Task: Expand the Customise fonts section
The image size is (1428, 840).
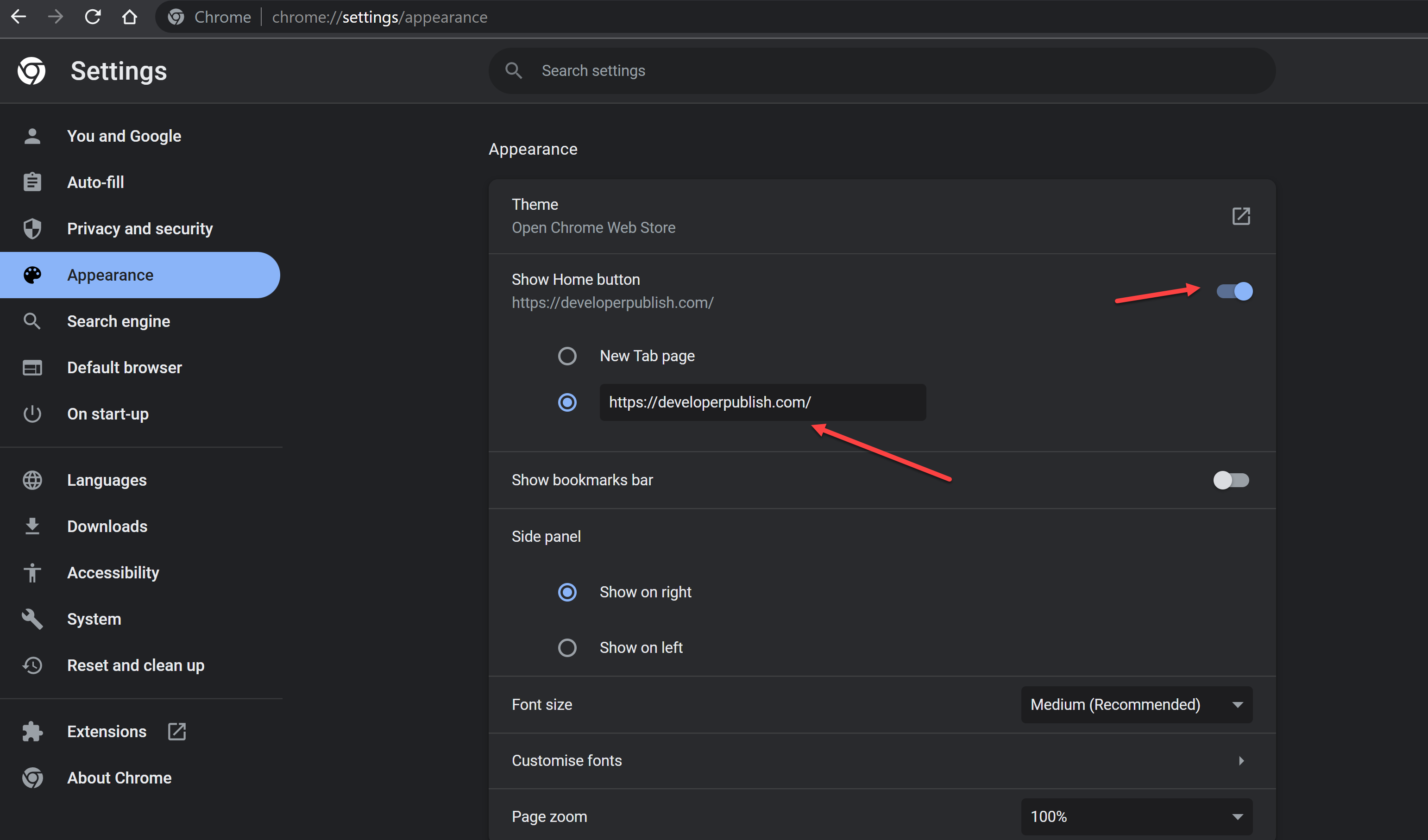Action: coord(1241,761)
